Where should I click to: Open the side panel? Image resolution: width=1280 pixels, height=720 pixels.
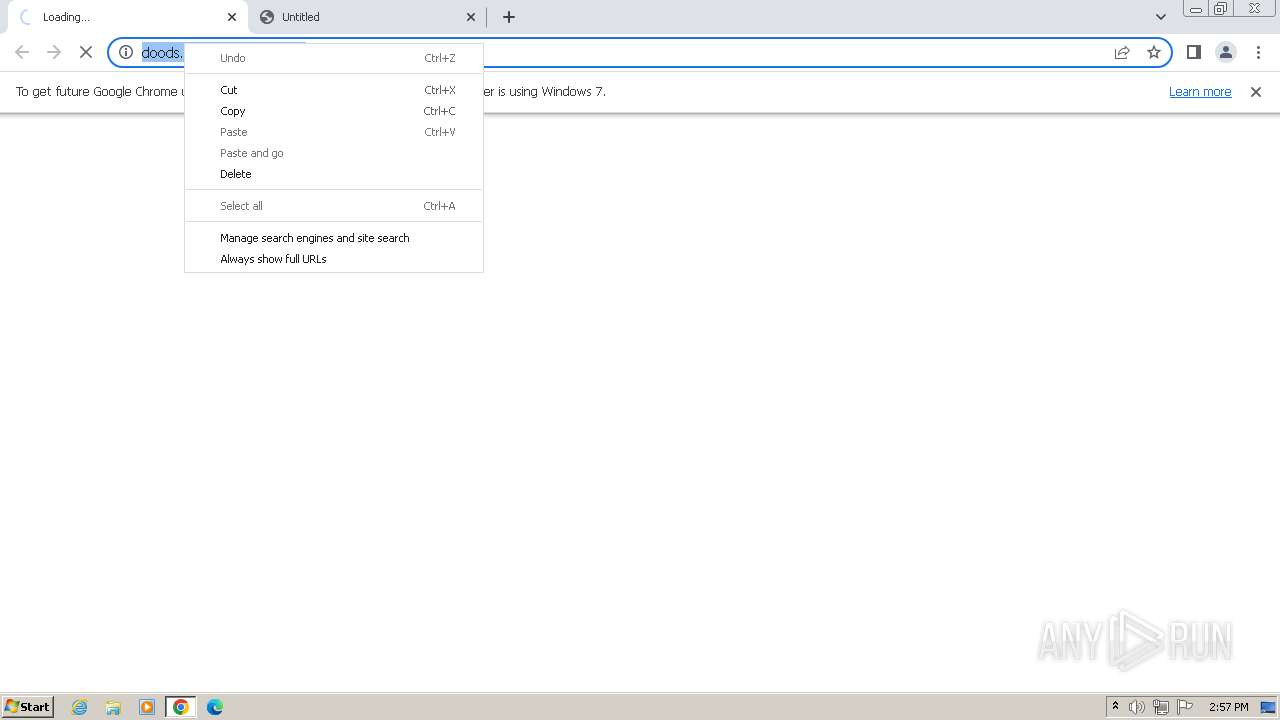click(x=1194, y=52)
